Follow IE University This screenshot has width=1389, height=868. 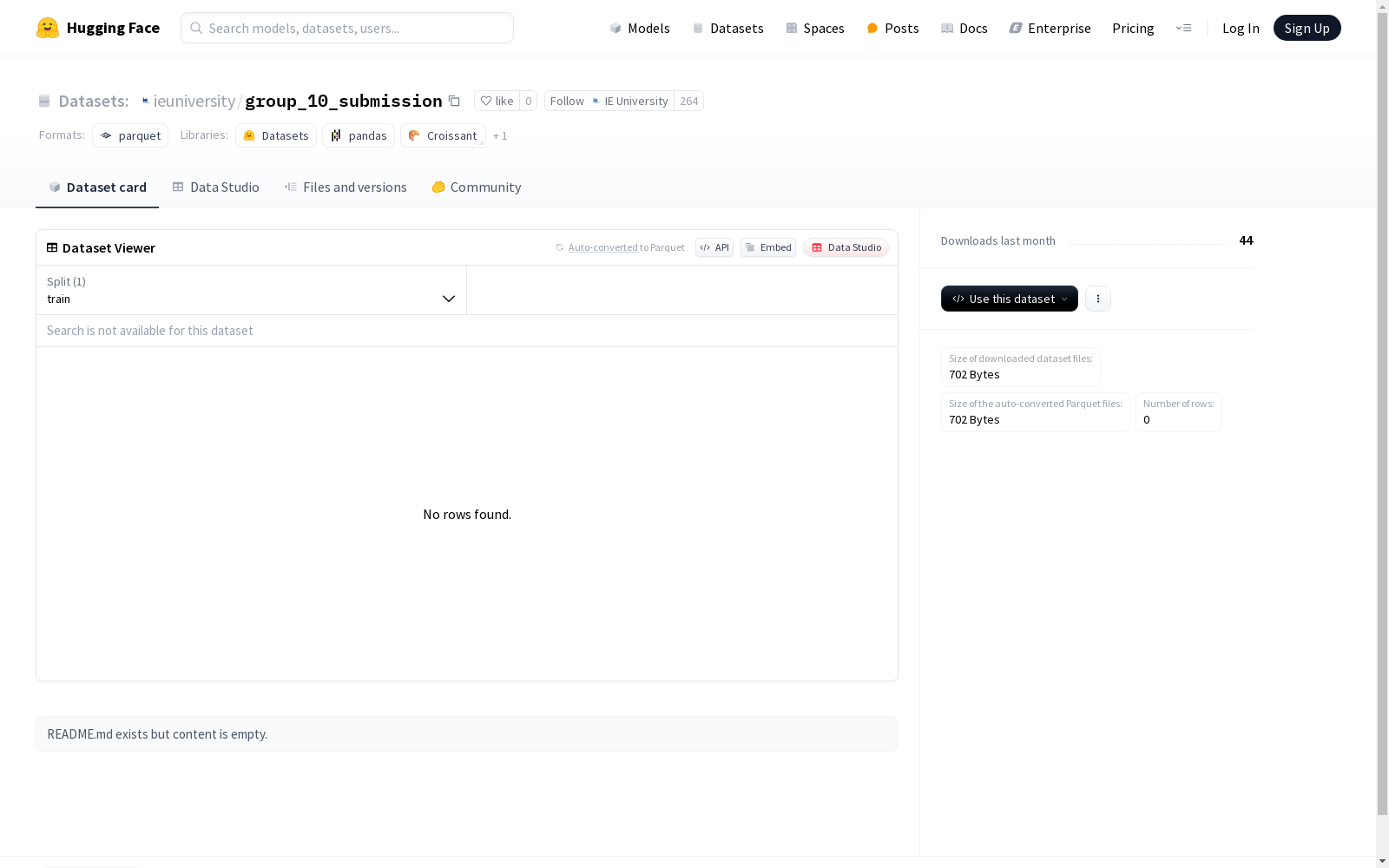(609, 101)
